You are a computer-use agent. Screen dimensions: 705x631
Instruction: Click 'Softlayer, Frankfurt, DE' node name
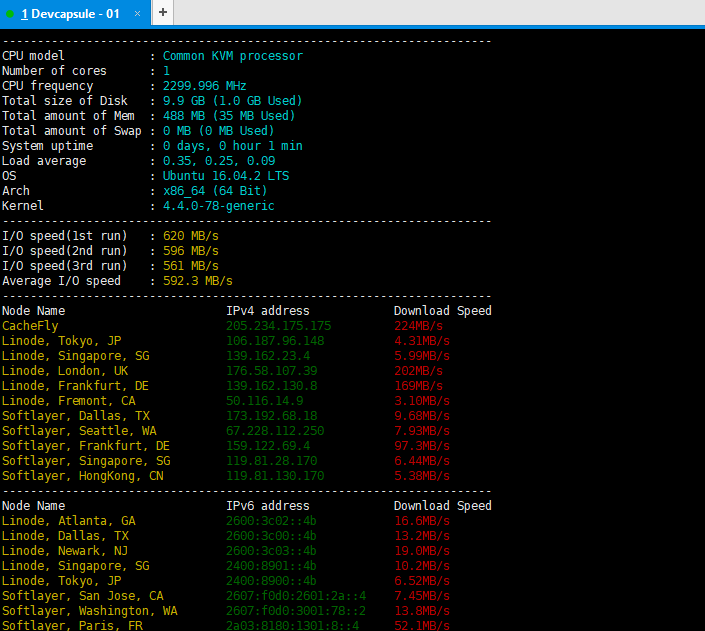[x=86, y=446]
